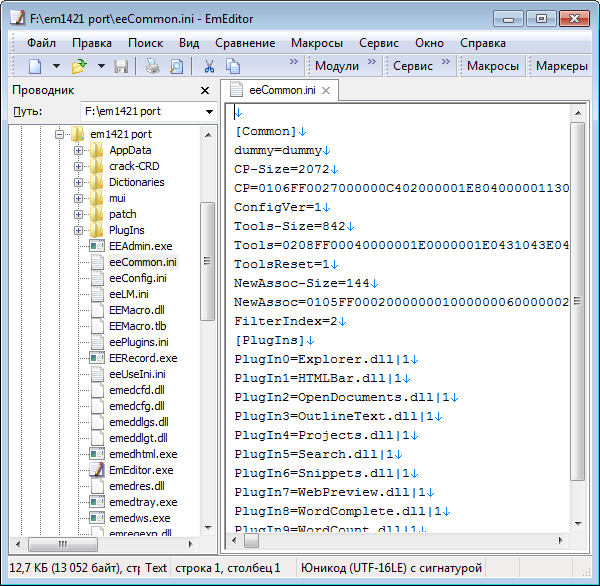Expand the AppData folder node
Viewport: 600px width, 586px height.
(79, 150)
